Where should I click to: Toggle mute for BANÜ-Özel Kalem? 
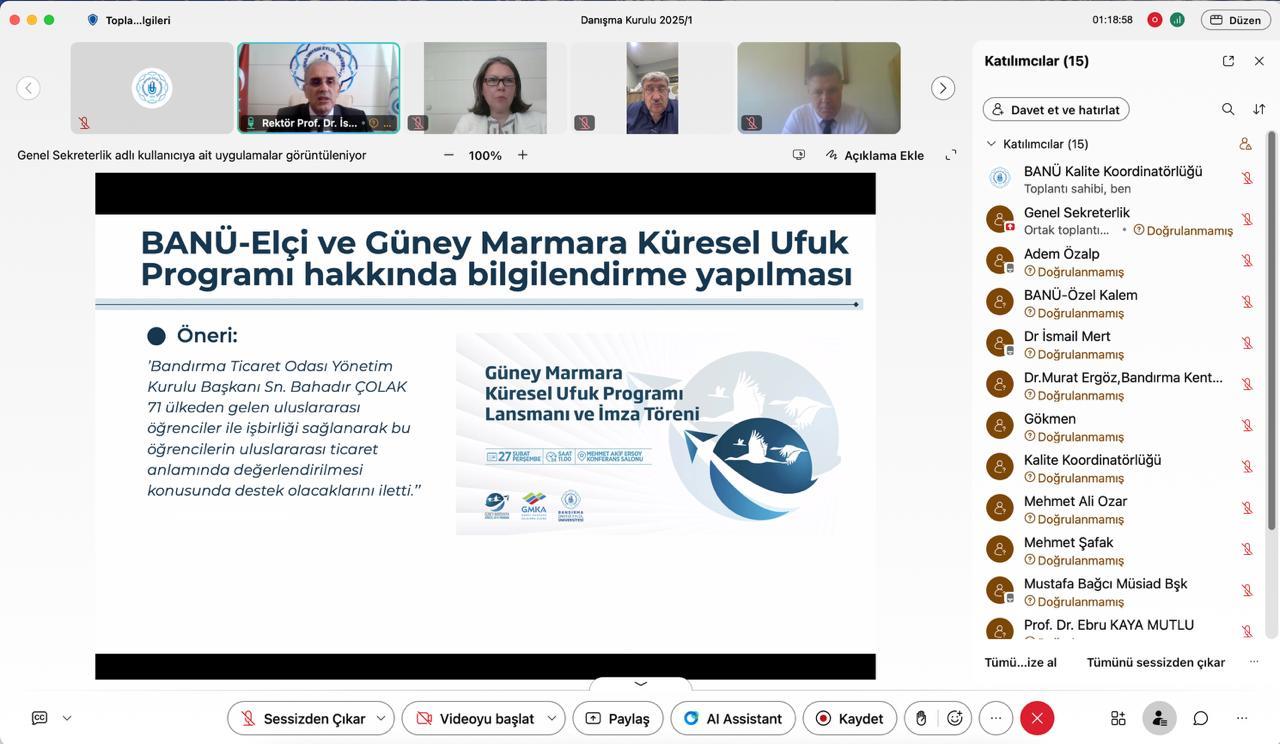click(x=1247, y=302)
